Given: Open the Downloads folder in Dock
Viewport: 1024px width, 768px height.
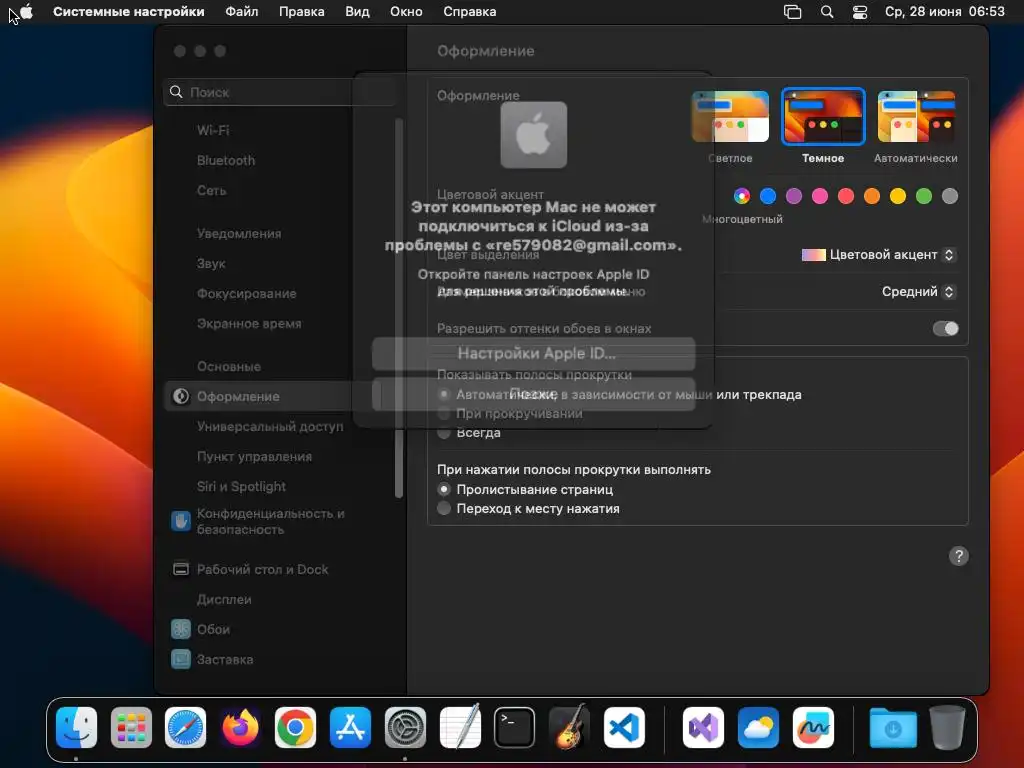Looking at the screenshot, I should point(893,727).
